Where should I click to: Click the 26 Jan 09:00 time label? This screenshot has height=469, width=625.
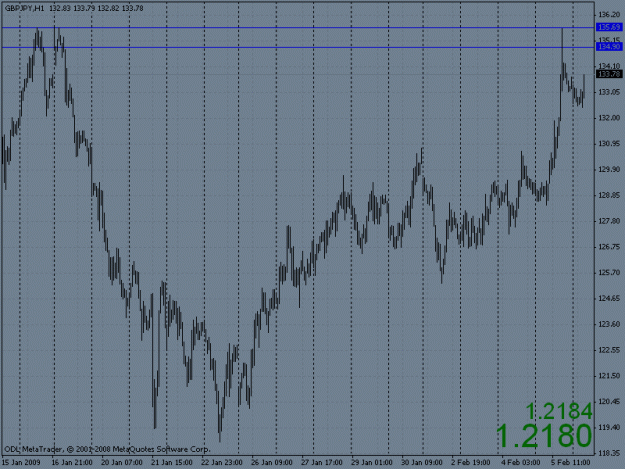[x=271, y=462]
